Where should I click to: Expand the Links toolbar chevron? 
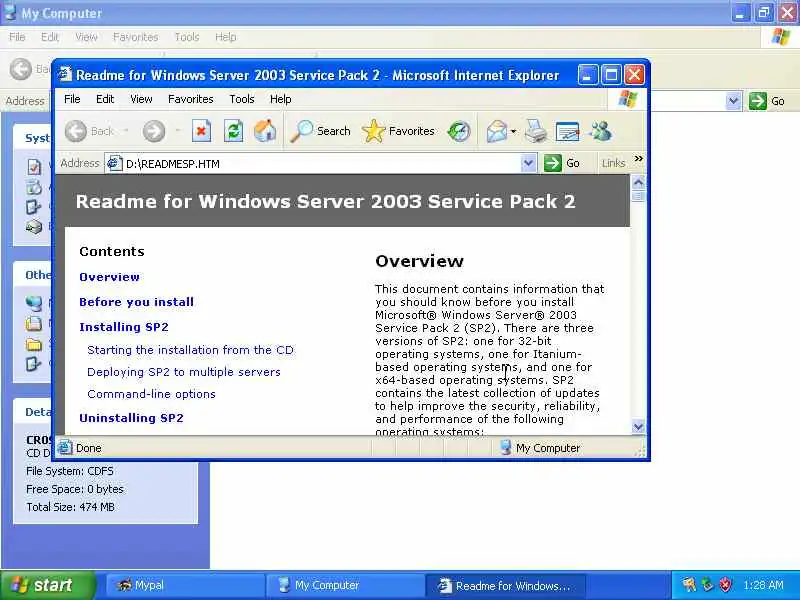(x=638, y=159)
